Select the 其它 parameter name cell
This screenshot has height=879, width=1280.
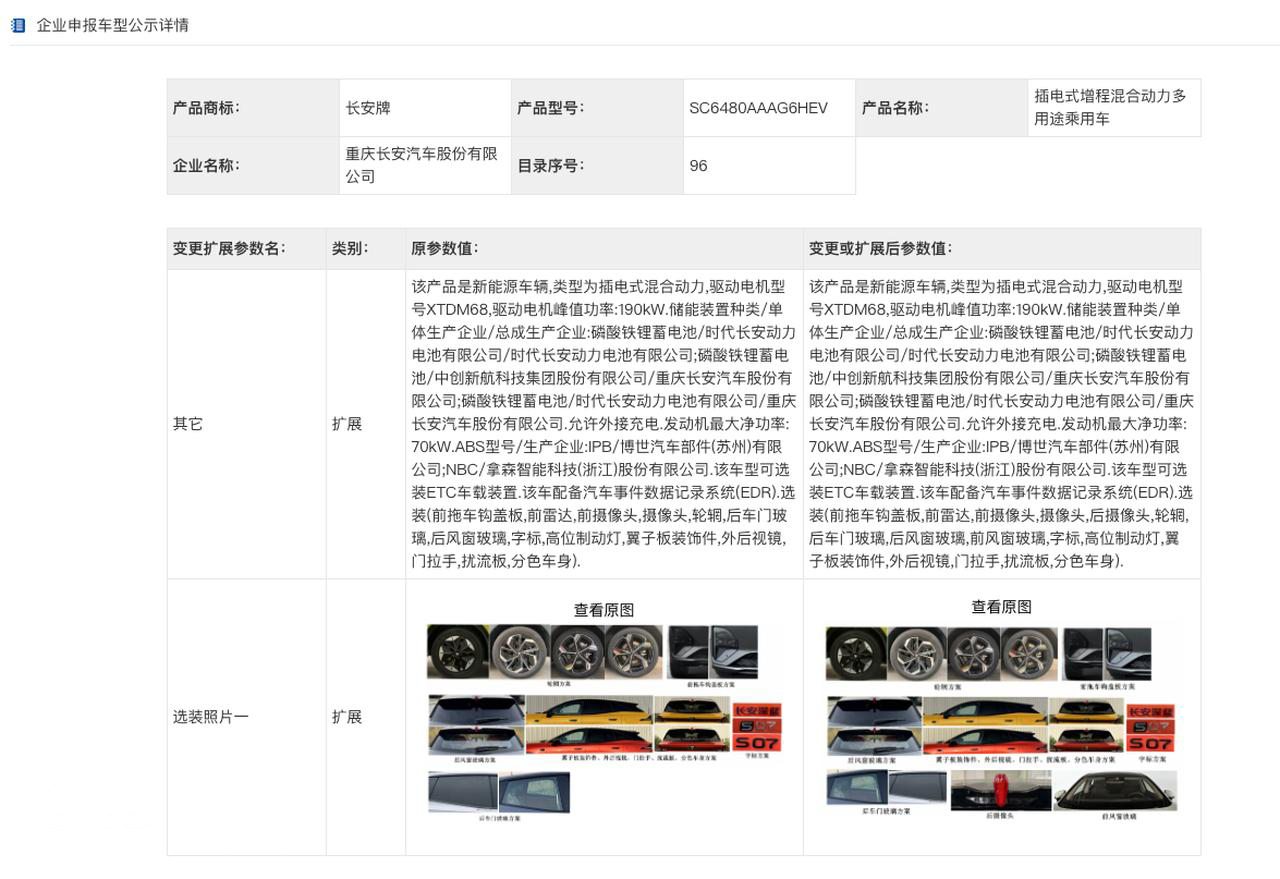pyautogui.click(x=246, y=424)
